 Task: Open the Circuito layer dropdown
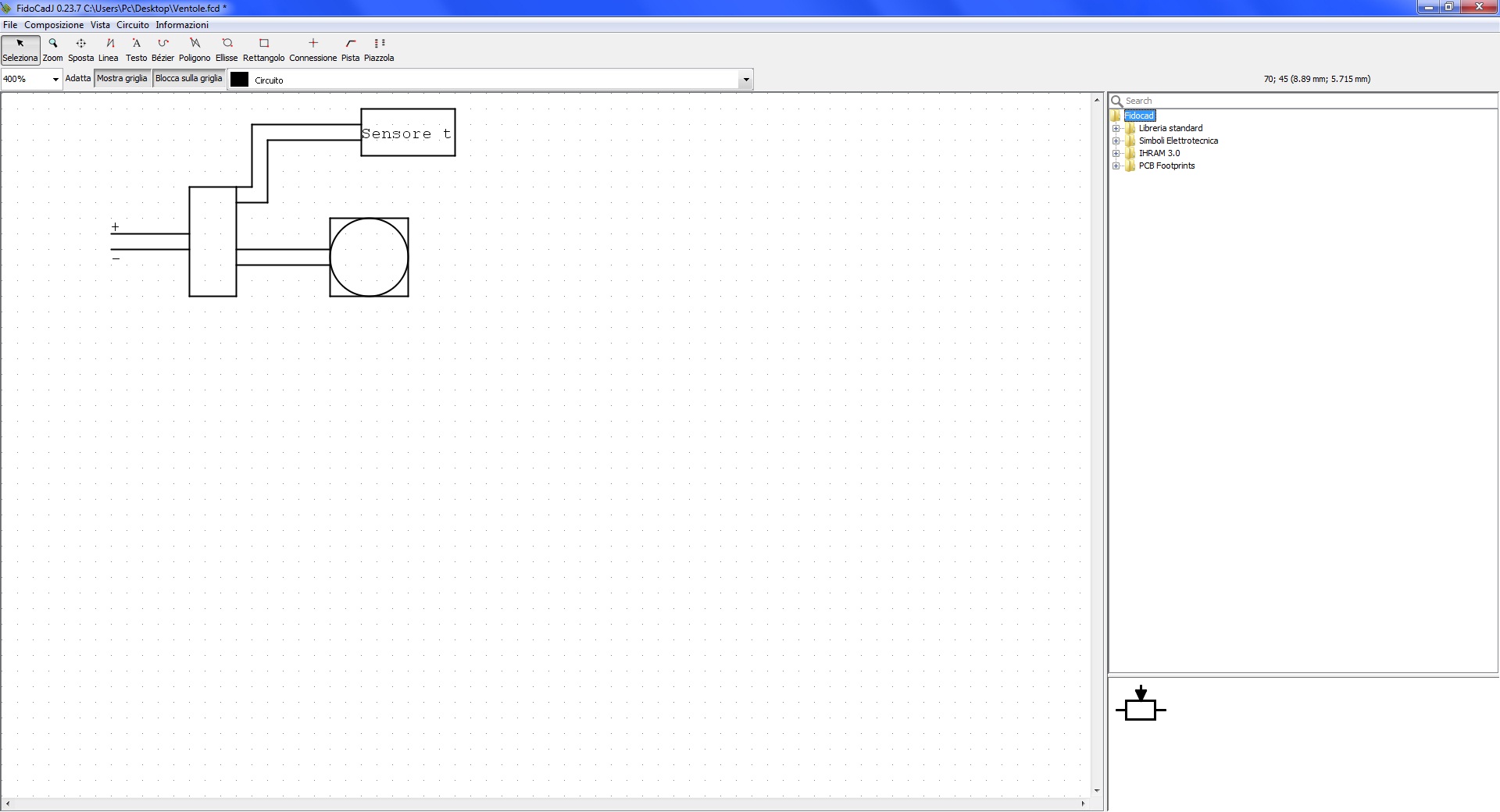click(745, 80)
